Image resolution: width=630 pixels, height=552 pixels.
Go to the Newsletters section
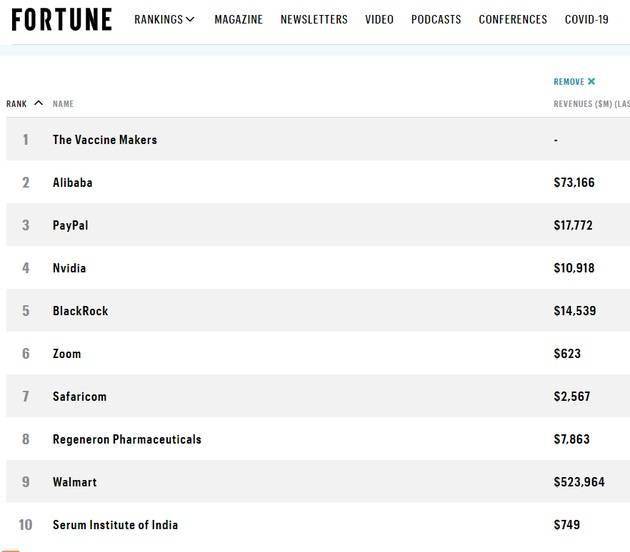point(314,19)
